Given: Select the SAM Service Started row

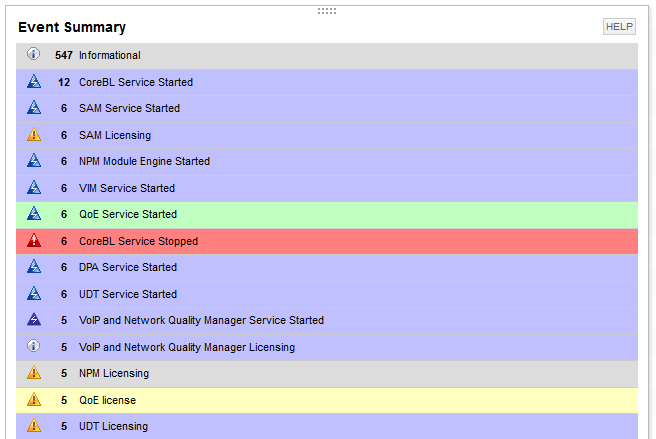Looking at the screenshot, I should (327, 109).
